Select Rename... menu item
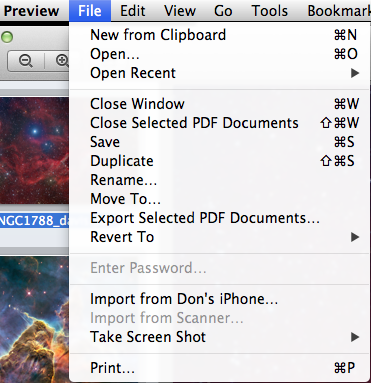 pyautogui.click(x=220, y=180)
